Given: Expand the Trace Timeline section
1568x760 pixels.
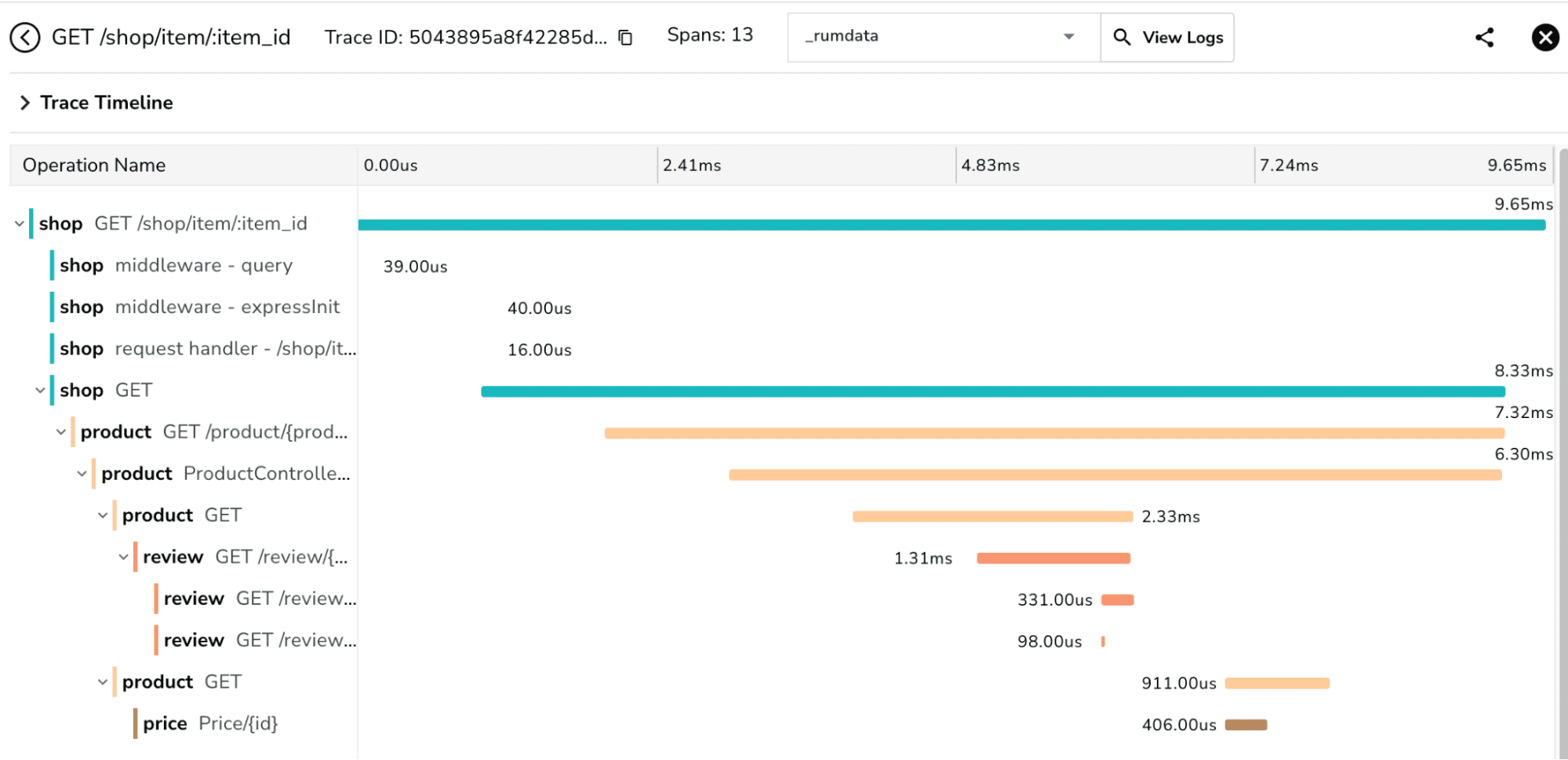Looking at the screenshot, I should tap(25, 103).
